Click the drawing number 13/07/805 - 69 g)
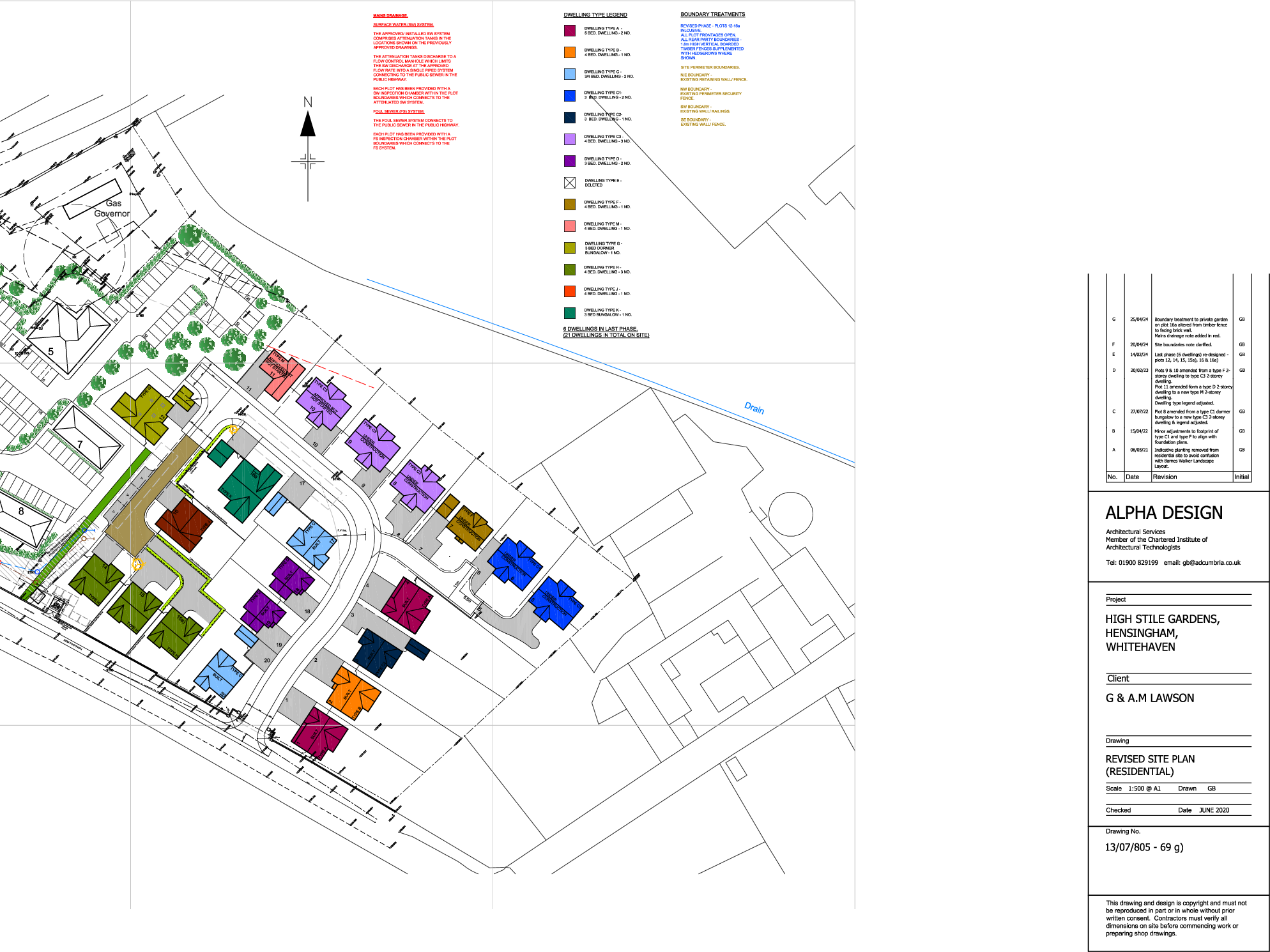 point(1144,847)
